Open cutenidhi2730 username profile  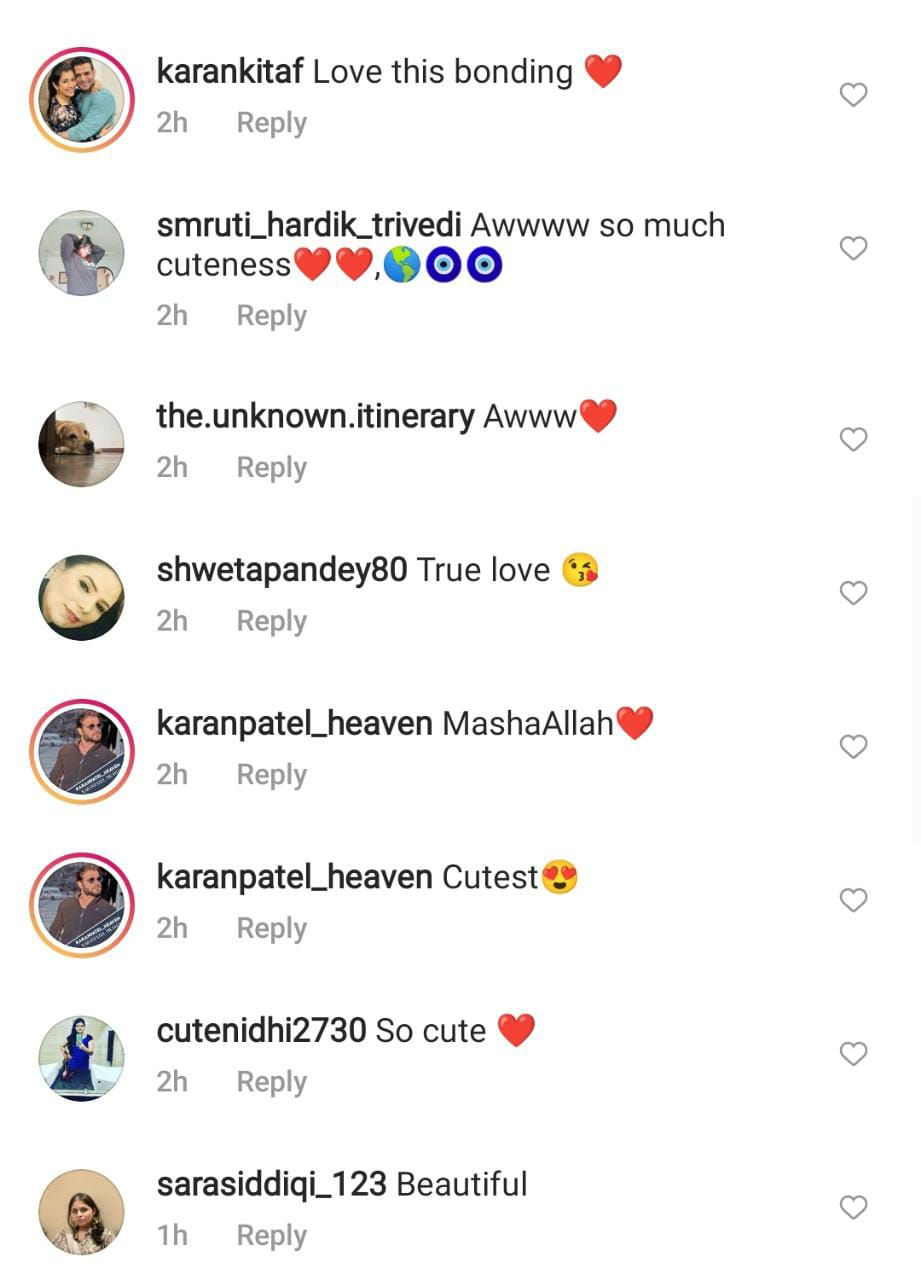[x=262, y=1031]
